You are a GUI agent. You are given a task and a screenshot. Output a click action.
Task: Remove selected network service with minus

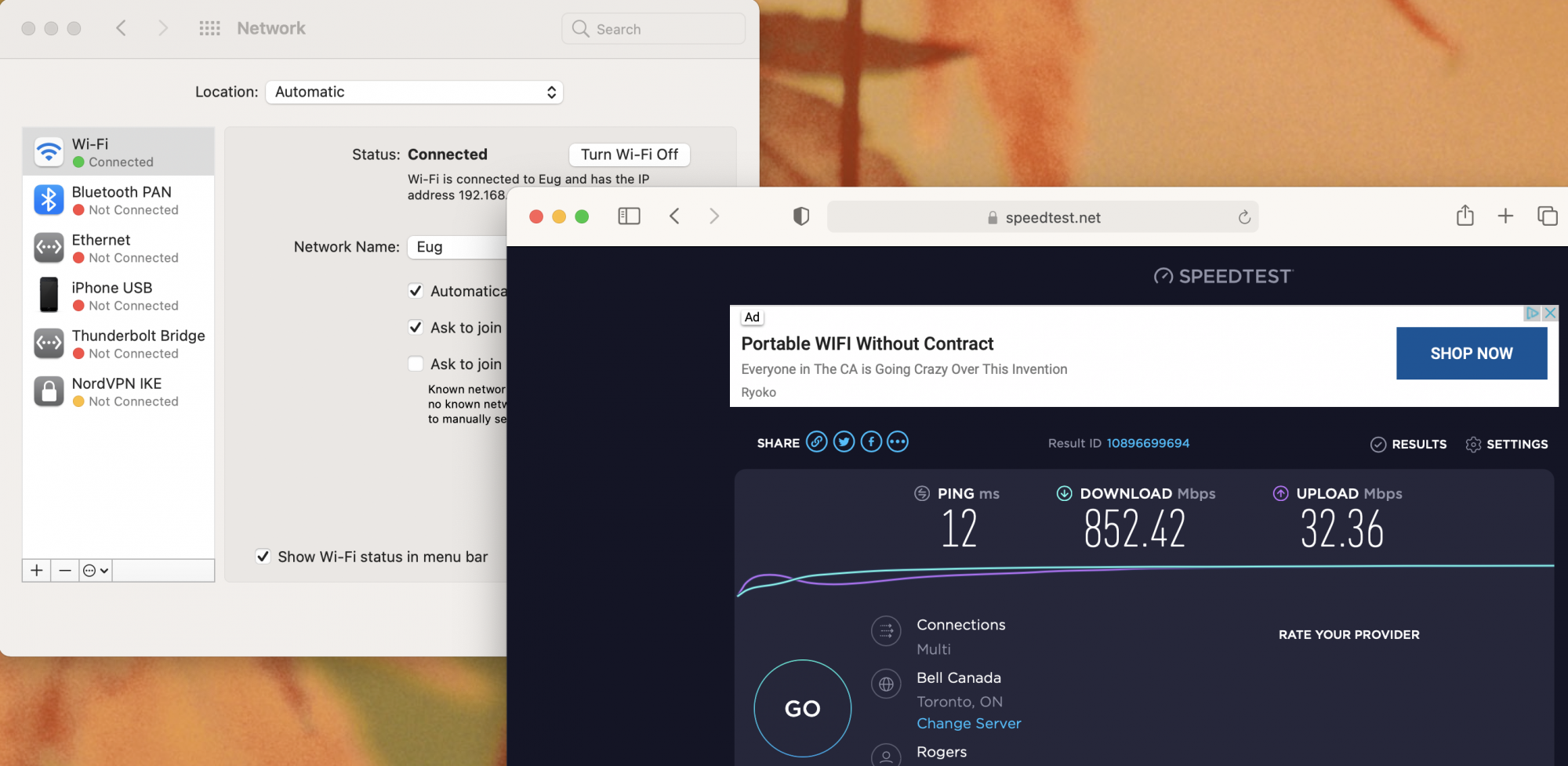65,570
